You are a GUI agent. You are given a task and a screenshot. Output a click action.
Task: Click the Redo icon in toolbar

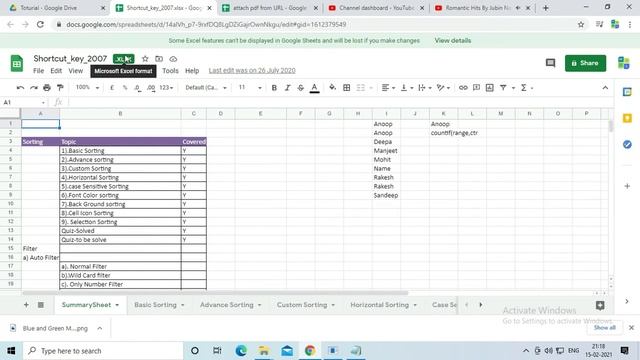pos(34,88)
